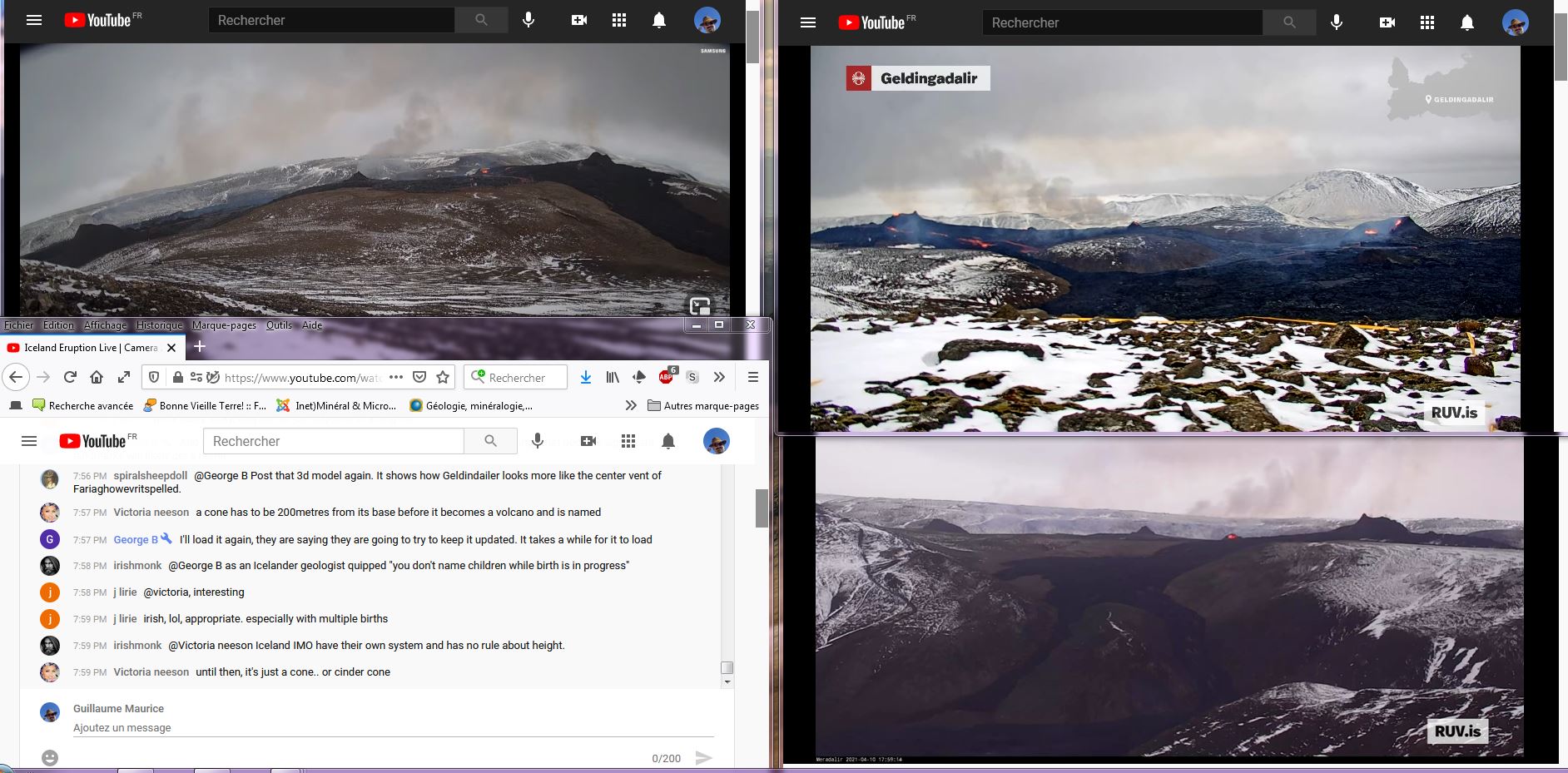The height and width of the screenshot is (773, 1568).
Task: Open the YouTube apps grid in the top-left window
Action: click(x=619, y=20)
